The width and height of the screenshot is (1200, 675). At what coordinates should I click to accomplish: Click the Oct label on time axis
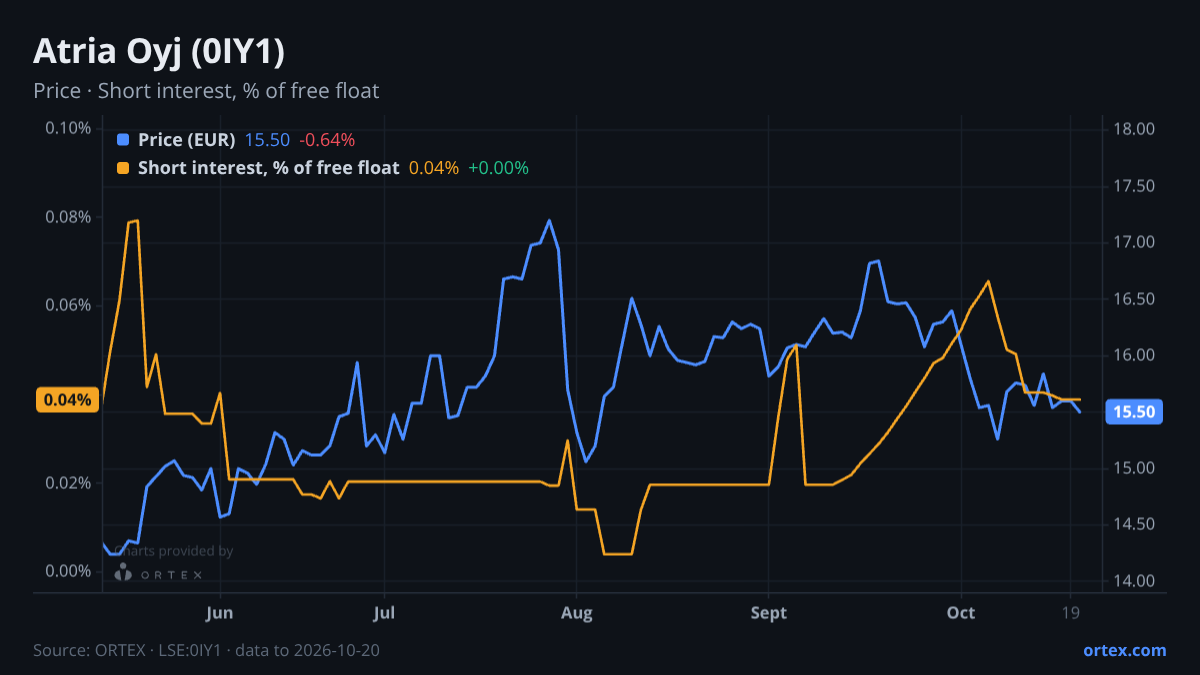961,613
